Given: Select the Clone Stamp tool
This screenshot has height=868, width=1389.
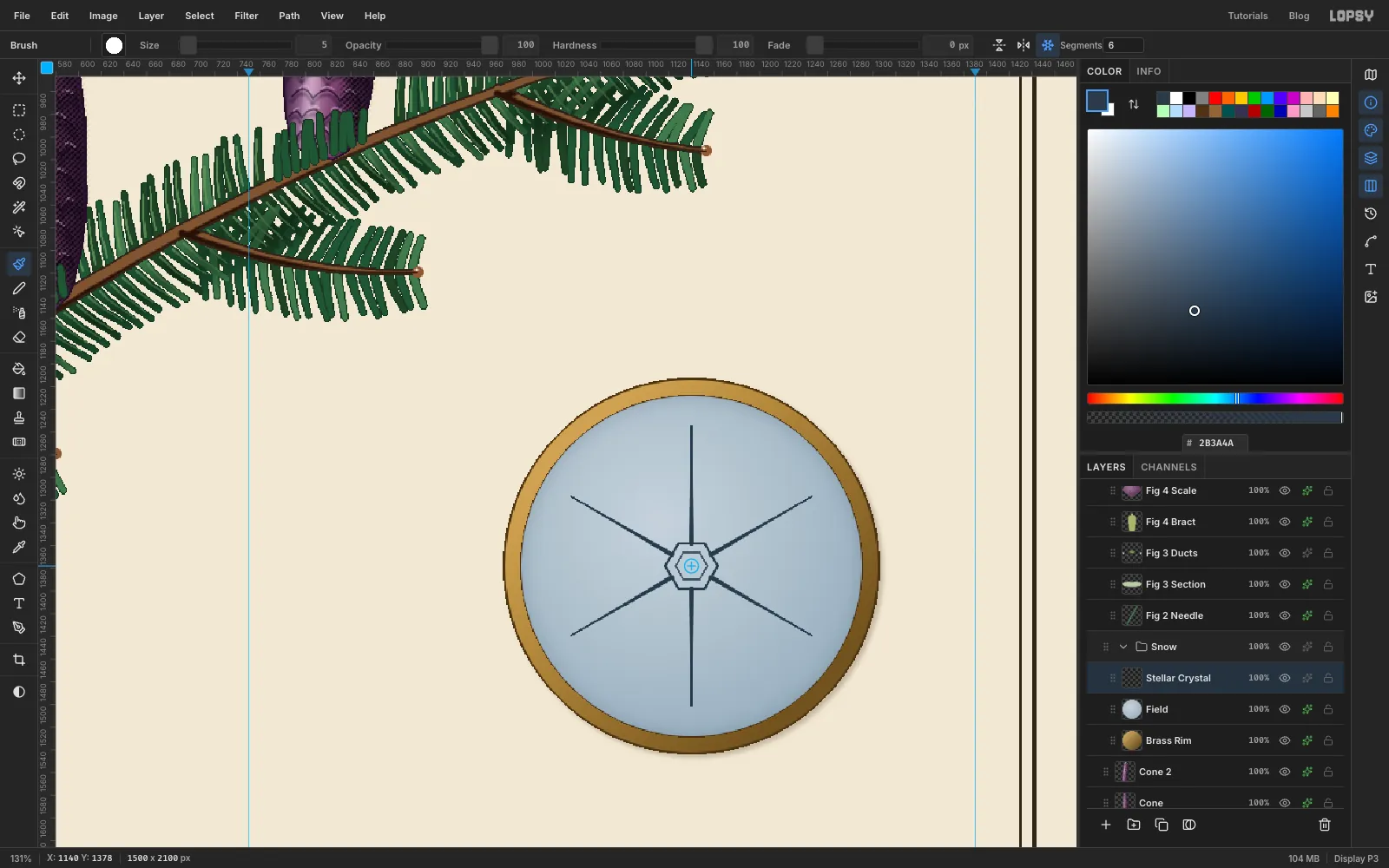Looking at the screenshot, I should [x=19, y=418].
